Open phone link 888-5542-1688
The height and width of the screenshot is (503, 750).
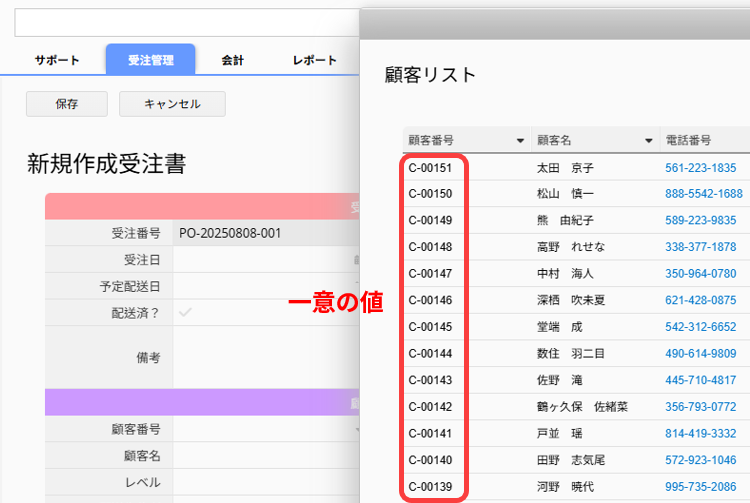click(x=703, y=194)
